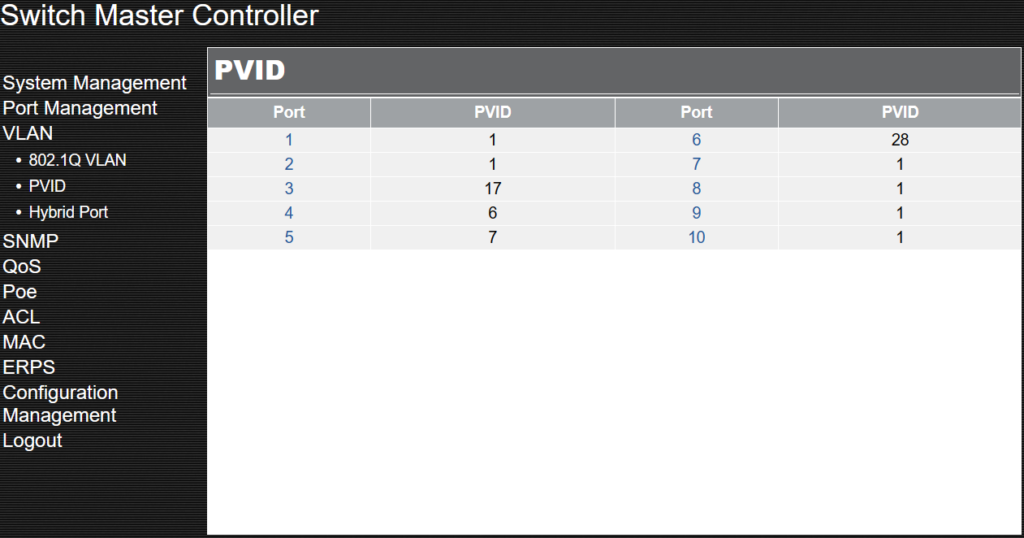Open the ACL settings menu
This screenshot has width=1024, height=538.
coord(21,317)
